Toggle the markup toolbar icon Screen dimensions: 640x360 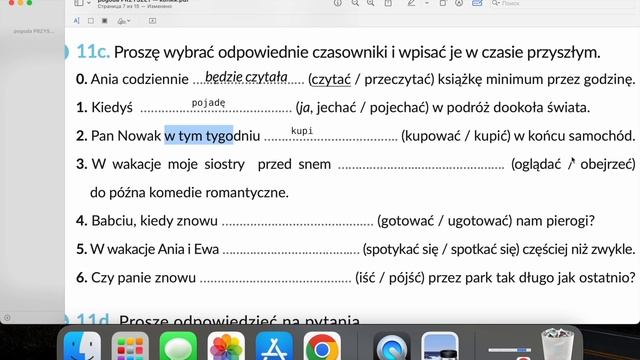459,3
